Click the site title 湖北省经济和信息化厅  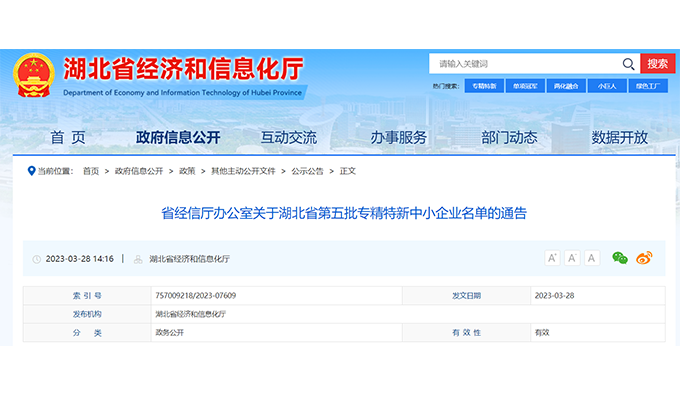pos(183,69)
